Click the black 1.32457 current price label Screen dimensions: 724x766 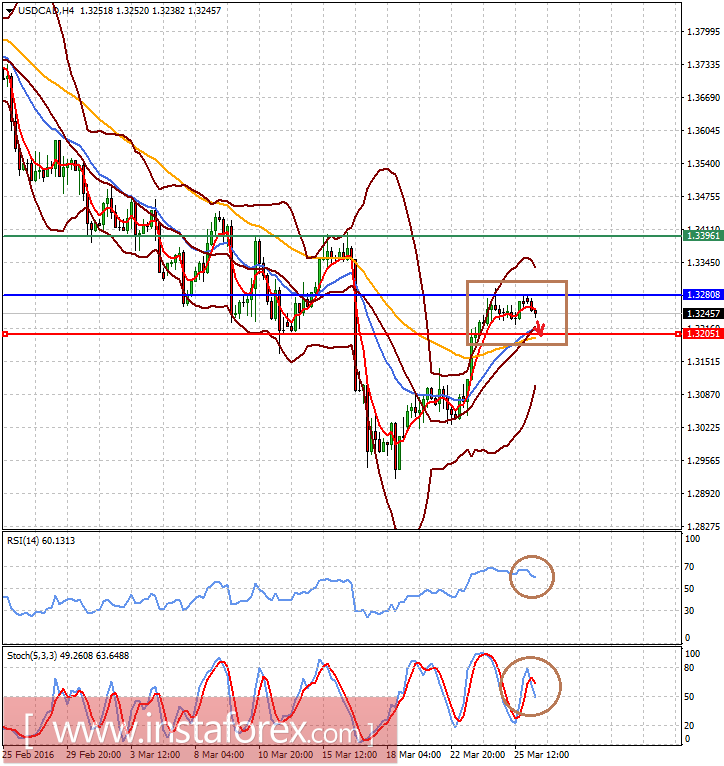700,314
